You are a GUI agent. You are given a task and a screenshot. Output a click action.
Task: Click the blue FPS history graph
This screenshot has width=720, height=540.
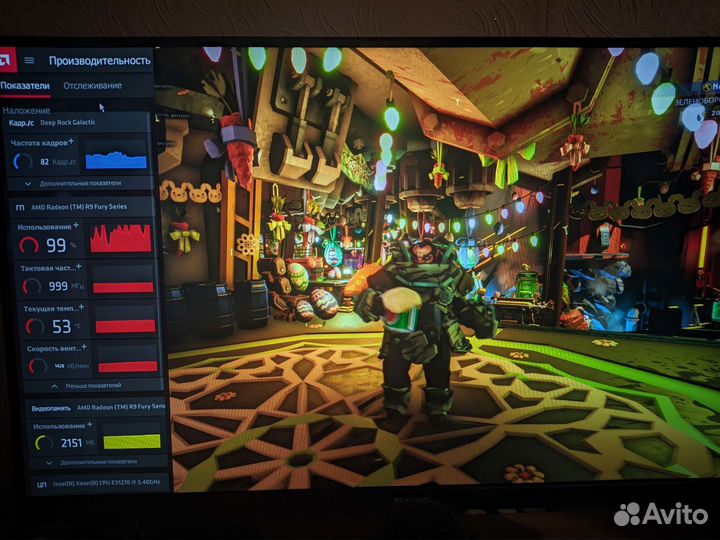116,159
